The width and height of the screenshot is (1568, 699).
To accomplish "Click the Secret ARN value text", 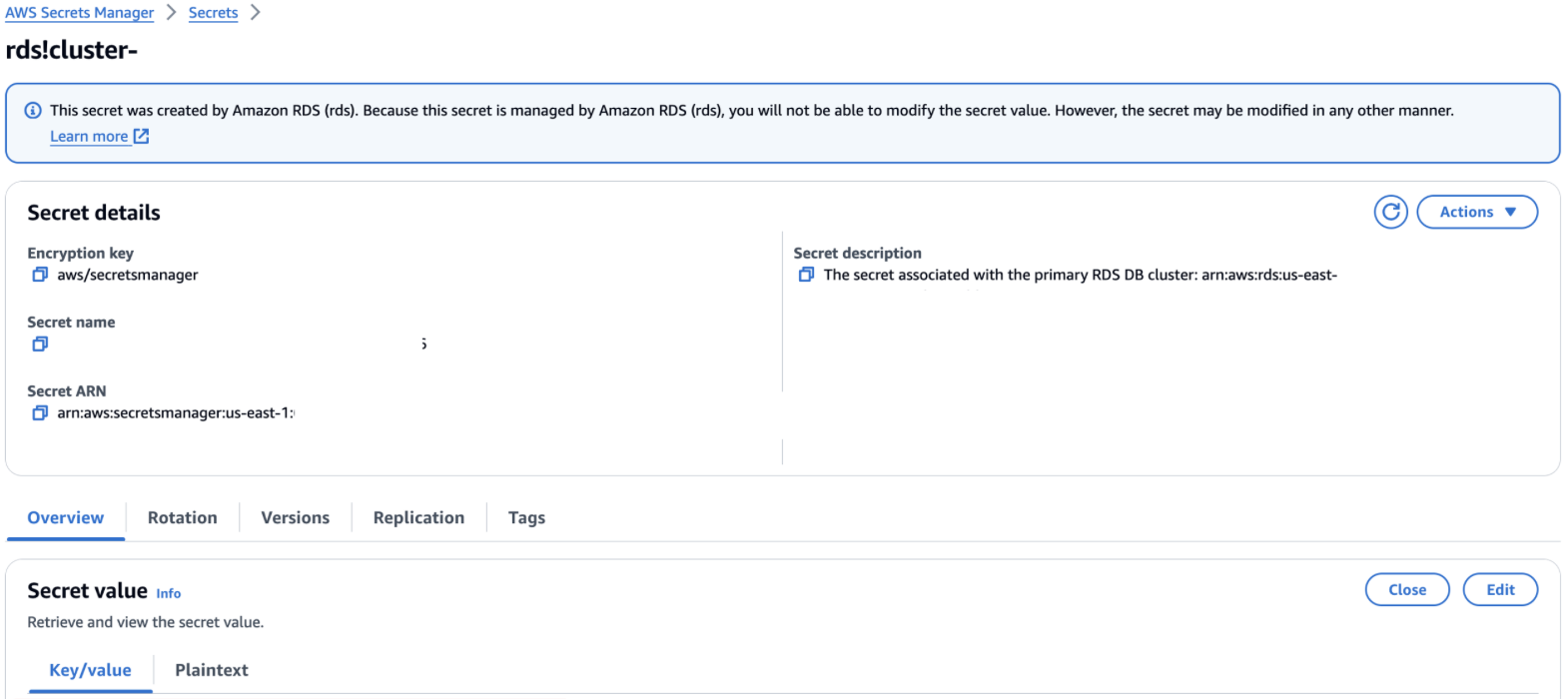I will pos(176,412).
